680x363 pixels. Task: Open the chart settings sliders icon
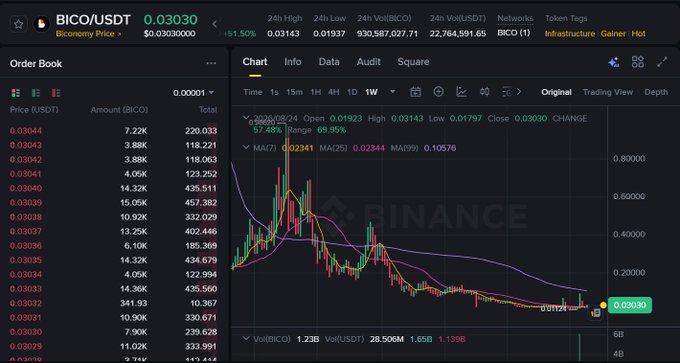point(507,92)
